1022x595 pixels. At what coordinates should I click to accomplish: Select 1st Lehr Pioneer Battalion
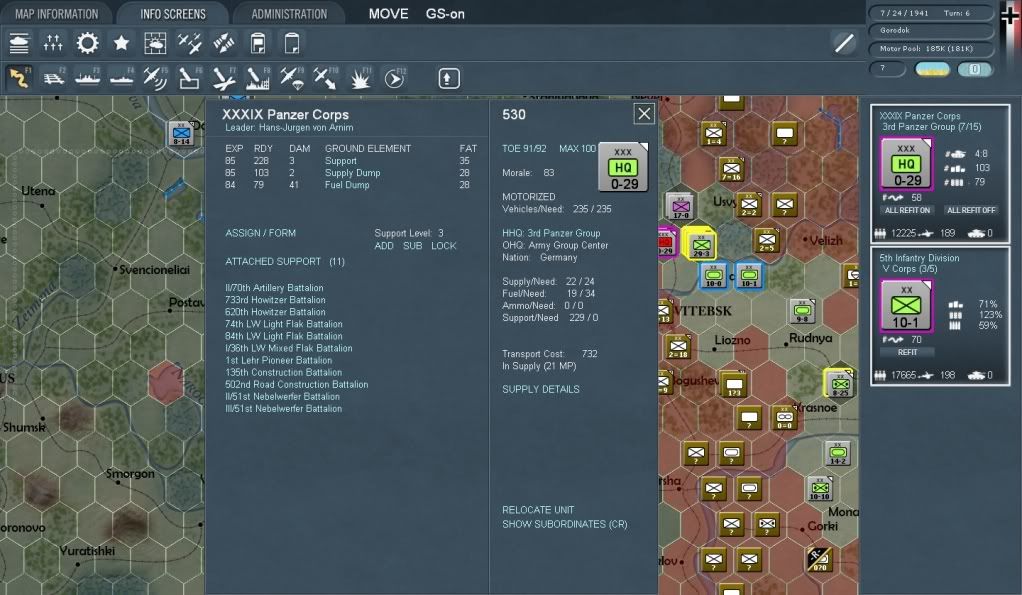278,360
